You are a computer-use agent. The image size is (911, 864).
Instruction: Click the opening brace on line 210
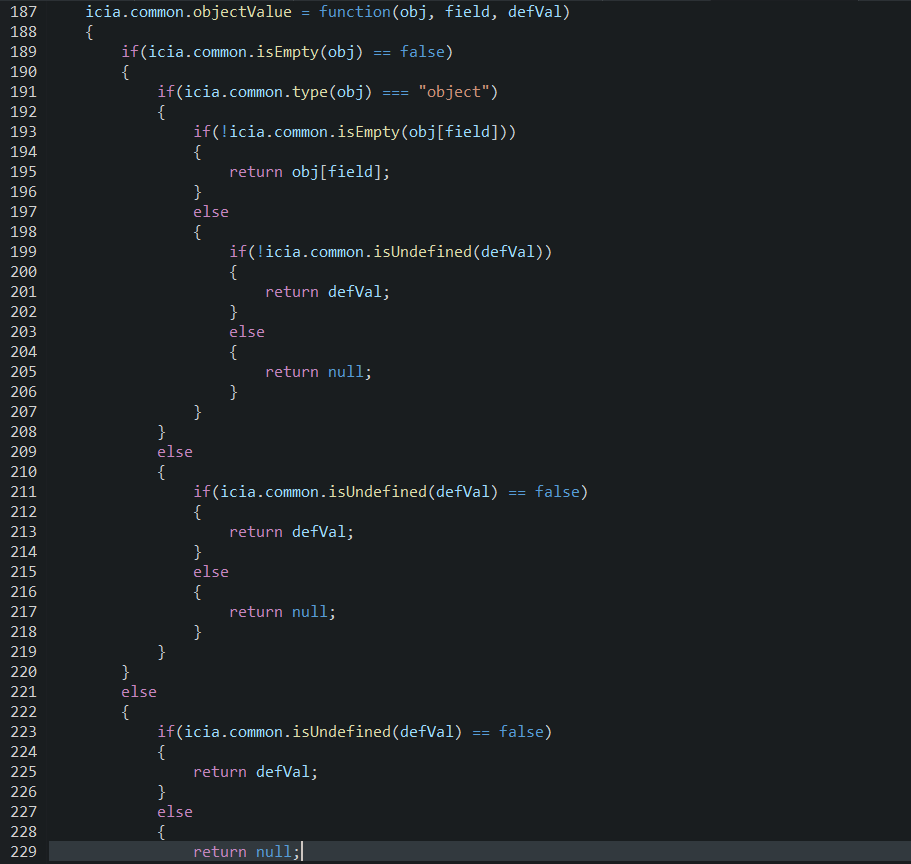coord(162,472)
